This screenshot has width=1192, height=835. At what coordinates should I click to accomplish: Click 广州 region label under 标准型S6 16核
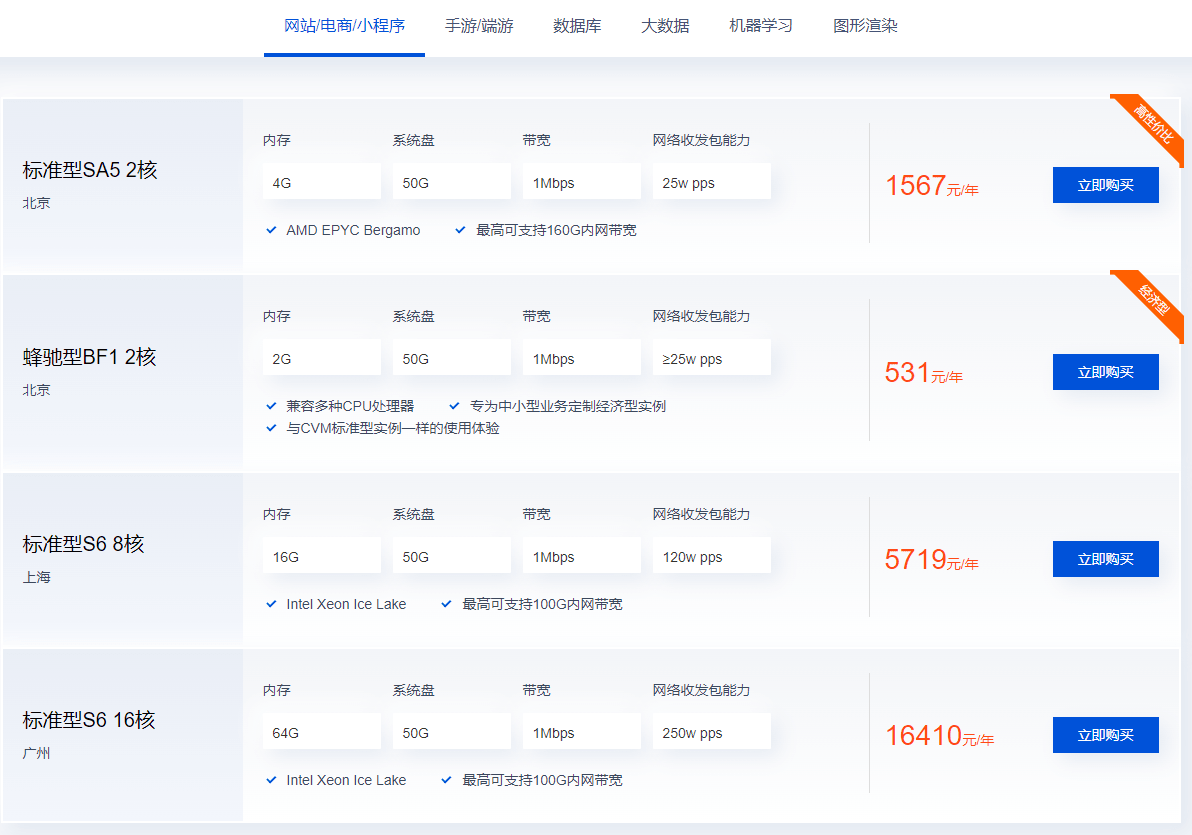[x=36, y=753]
